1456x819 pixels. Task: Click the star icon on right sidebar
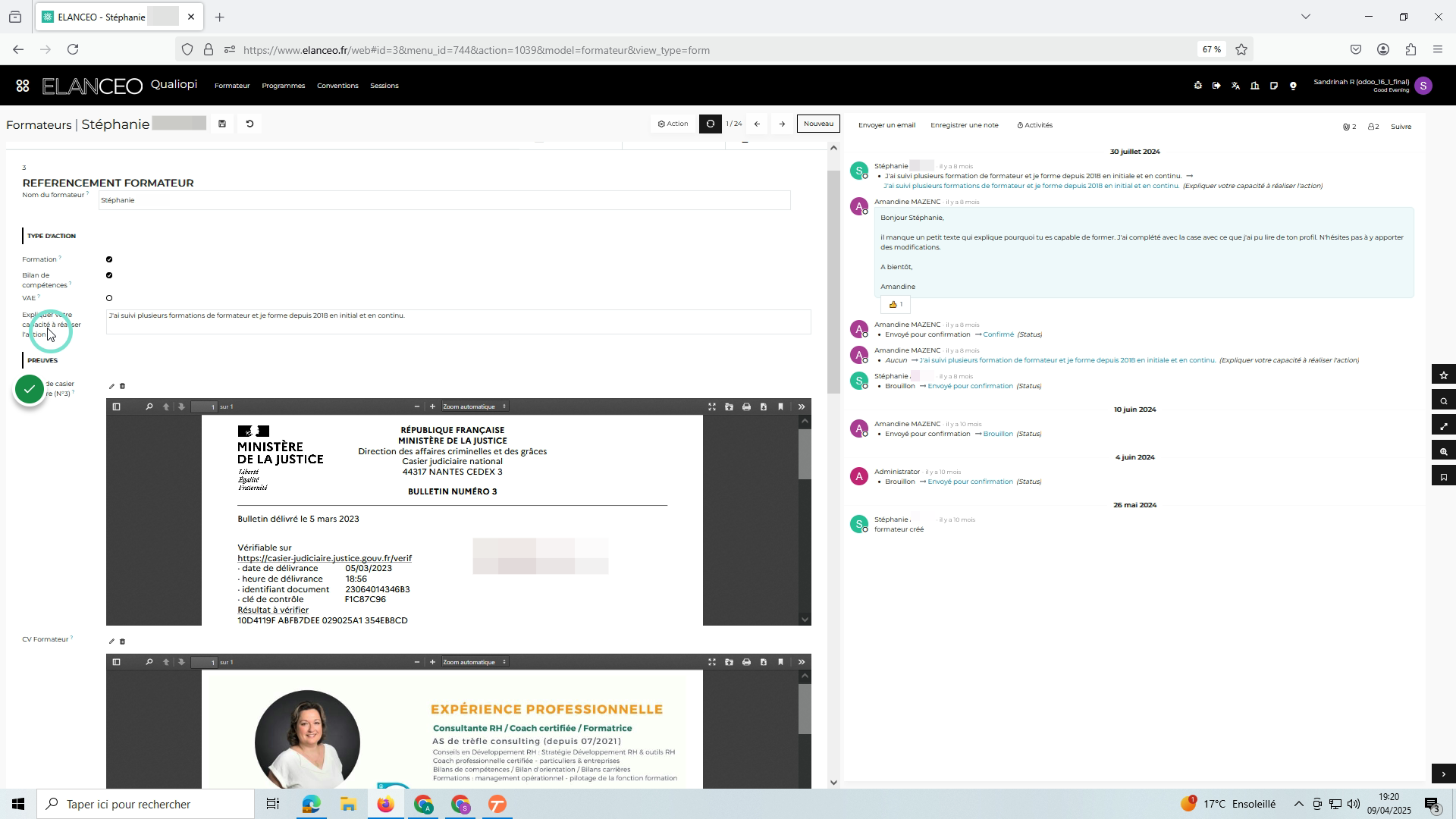[1443, 375]
